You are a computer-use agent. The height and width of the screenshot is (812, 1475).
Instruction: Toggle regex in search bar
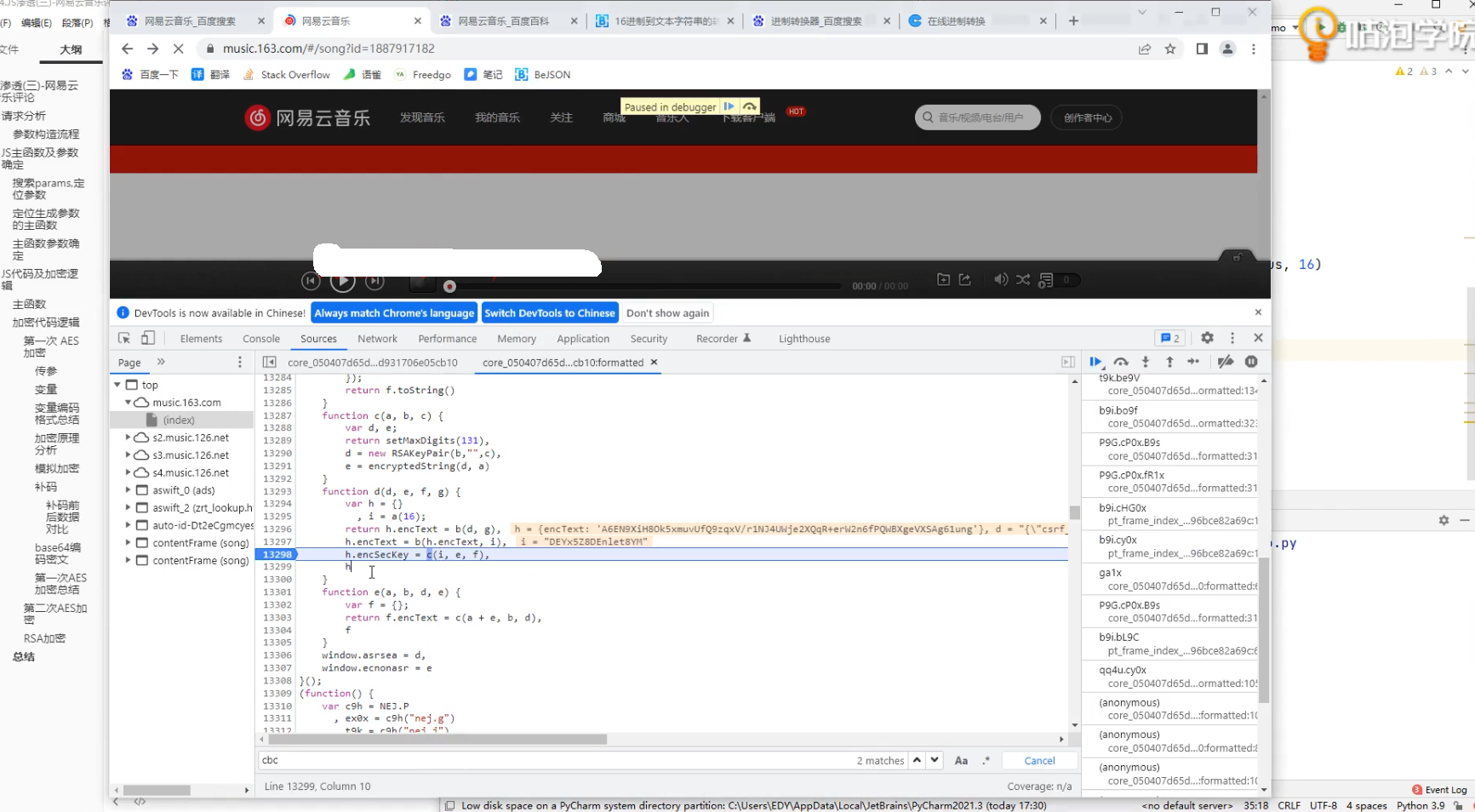(986, 760)
